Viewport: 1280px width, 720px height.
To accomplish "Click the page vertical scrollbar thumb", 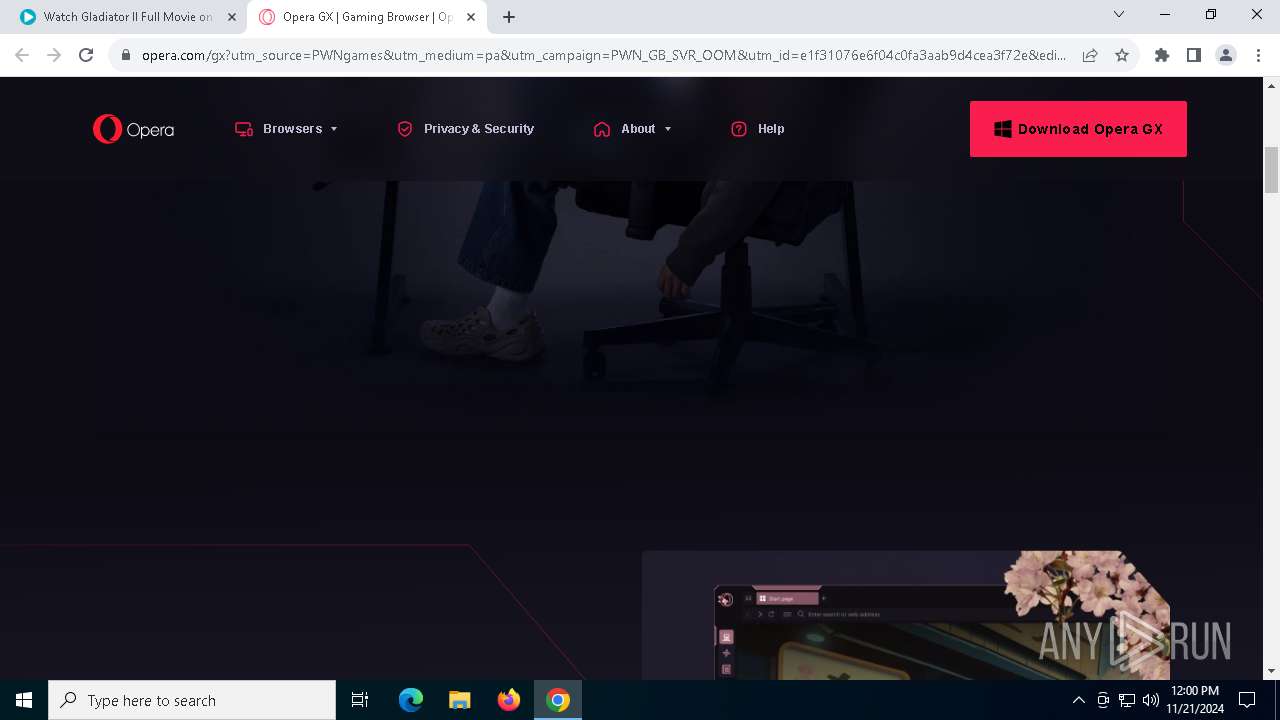I will 1272,169.
